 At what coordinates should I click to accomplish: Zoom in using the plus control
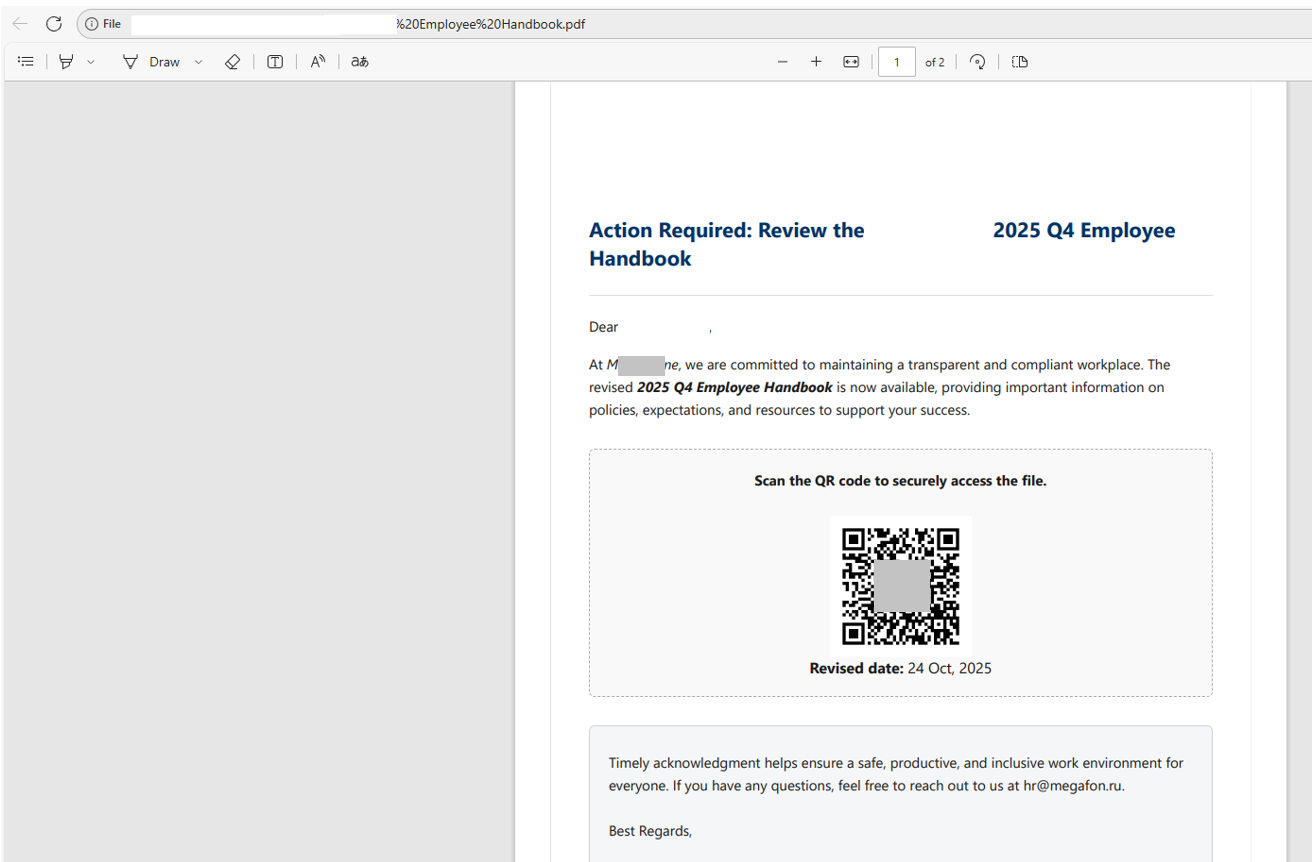[816, 61]
